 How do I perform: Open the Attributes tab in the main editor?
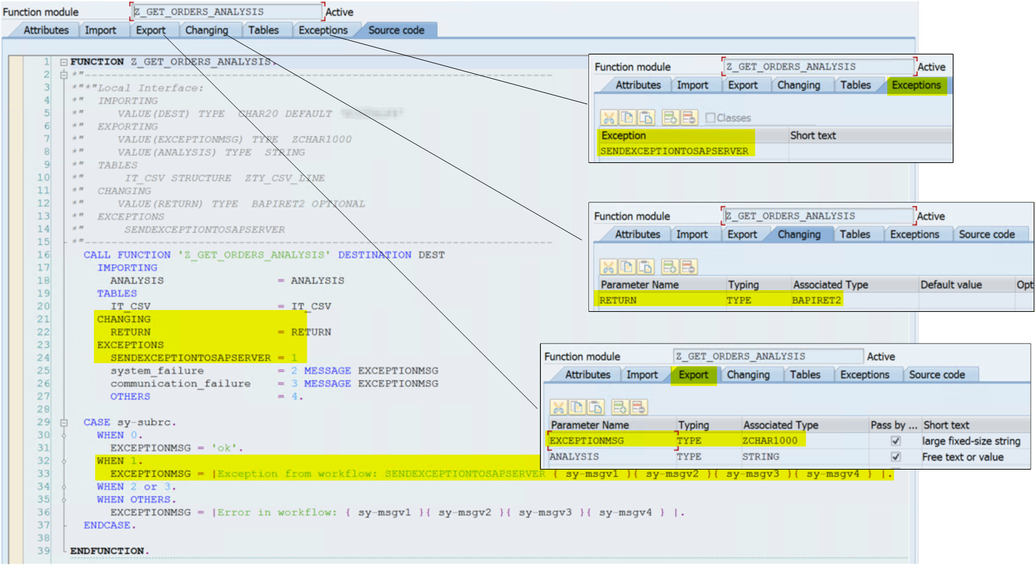pyautogui.click(x=46, y=30)
